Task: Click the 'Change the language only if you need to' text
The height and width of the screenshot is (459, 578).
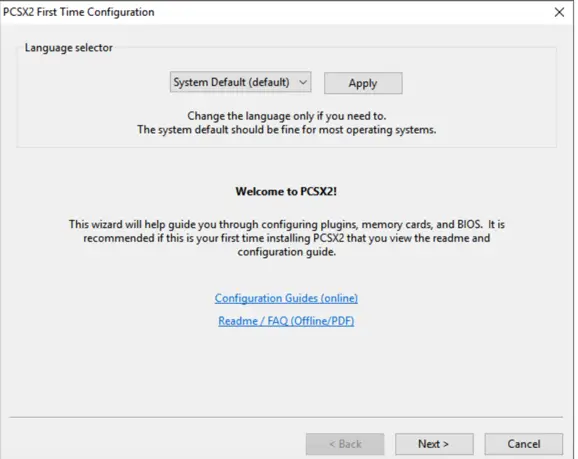Action: coord(287,116)
